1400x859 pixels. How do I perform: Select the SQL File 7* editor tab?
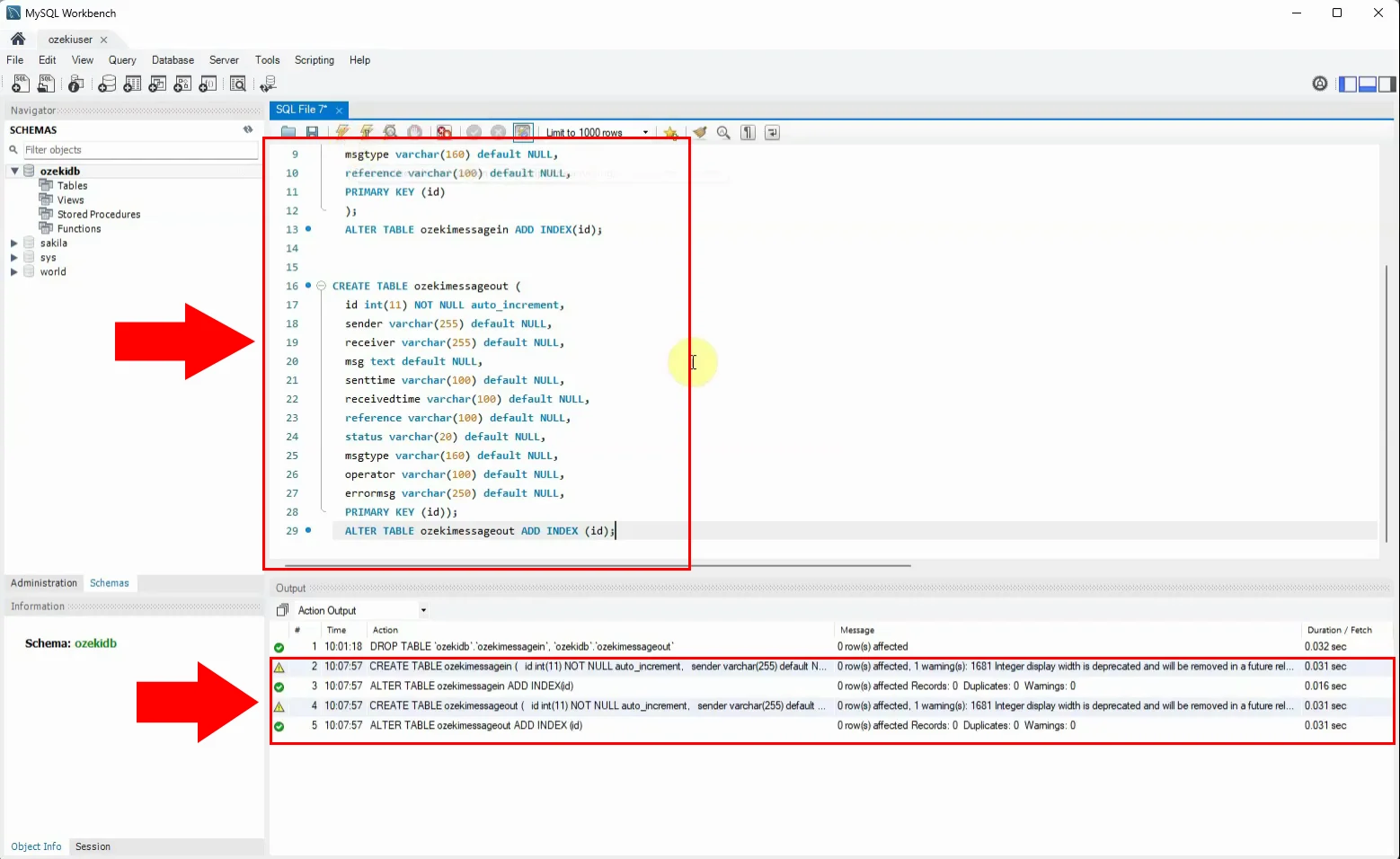click(x=302, y=110)
